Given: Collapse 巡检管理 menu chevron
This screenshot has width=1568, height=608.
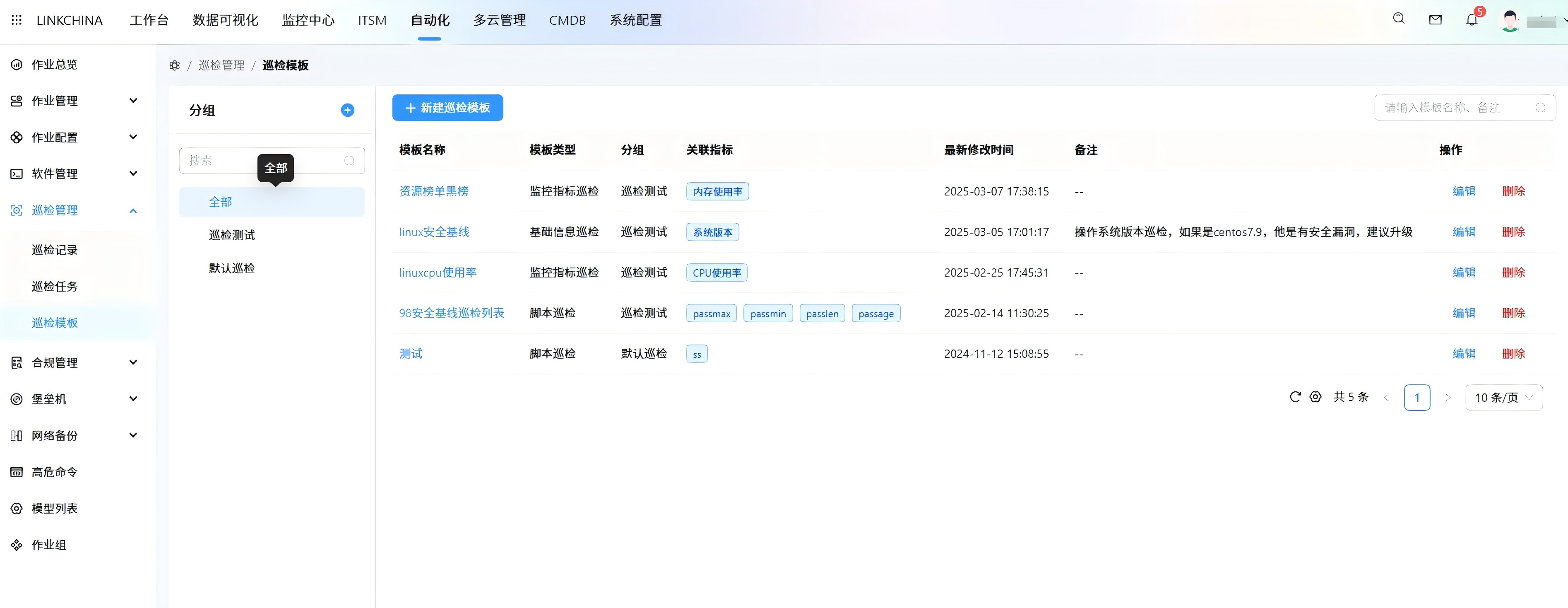Looking at the screenshot, I should click(133, 210).
